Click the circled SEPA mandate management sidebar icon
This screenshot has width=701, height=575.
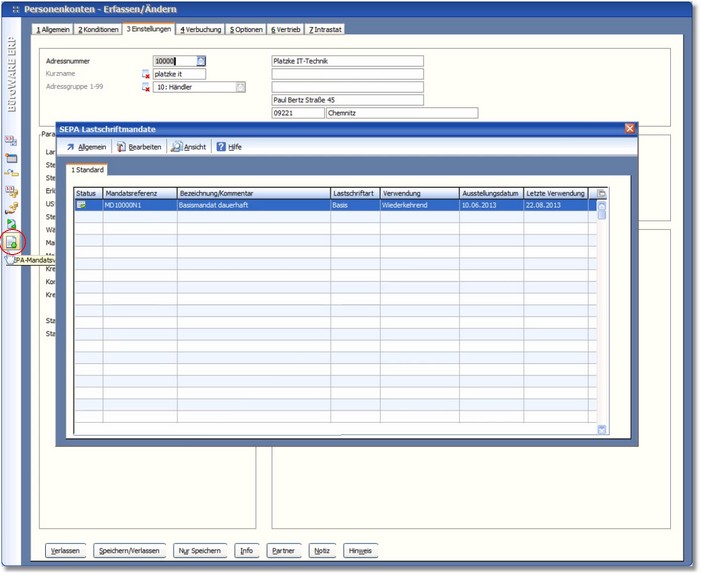12,242
